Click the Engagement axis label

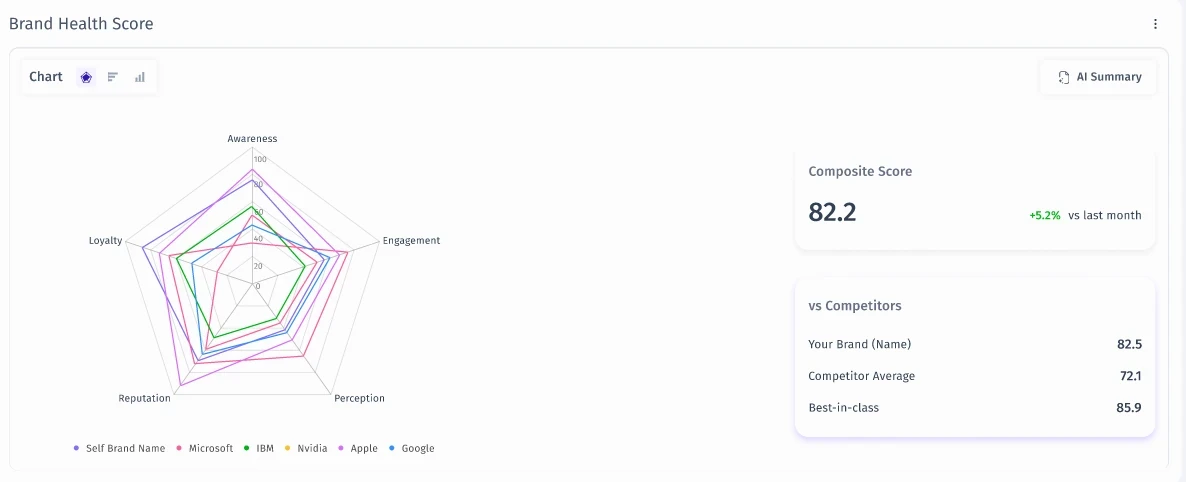coord(411,241)
